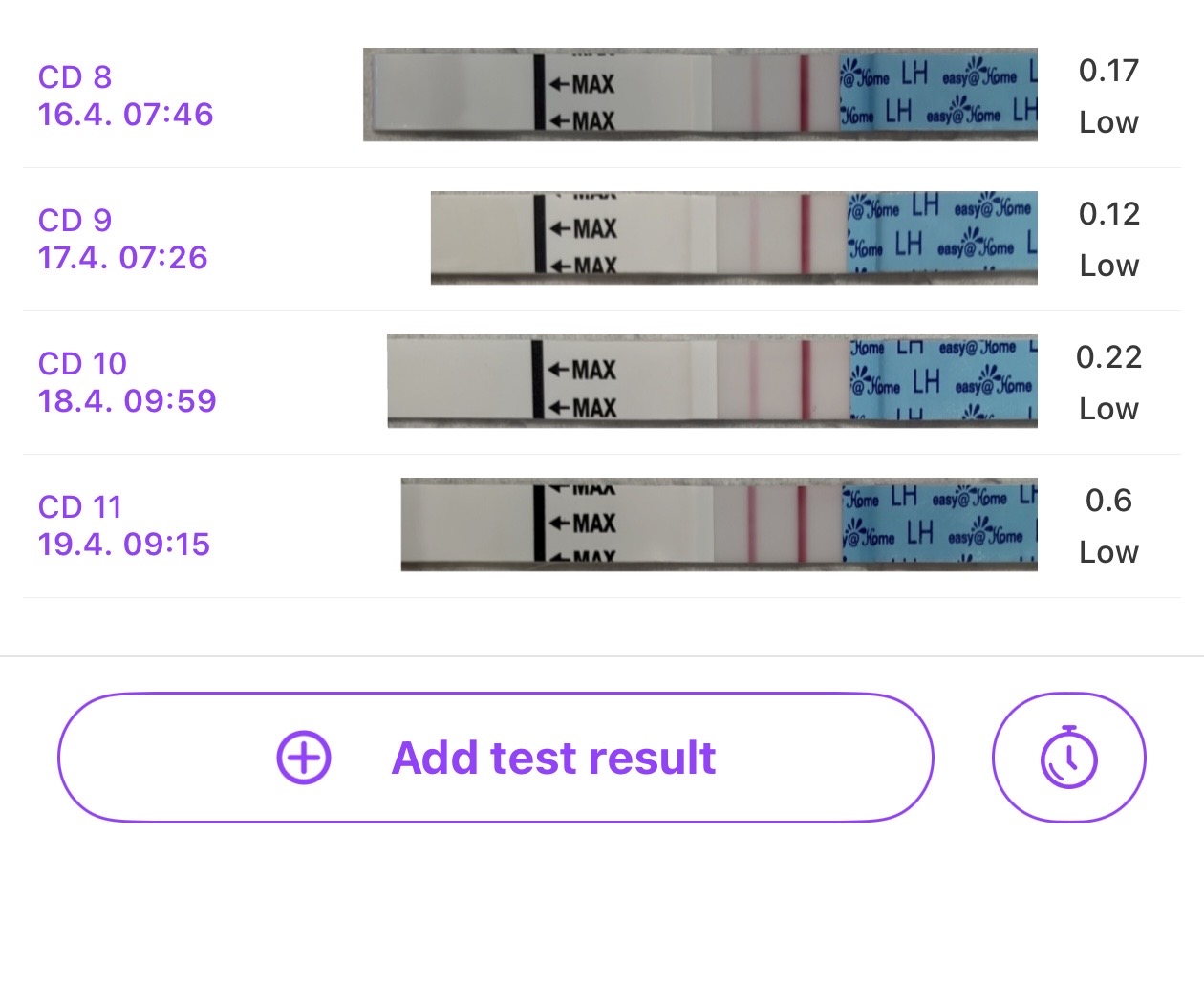Click the plus circle icon

pyautogui.click(x=304, y=759)
